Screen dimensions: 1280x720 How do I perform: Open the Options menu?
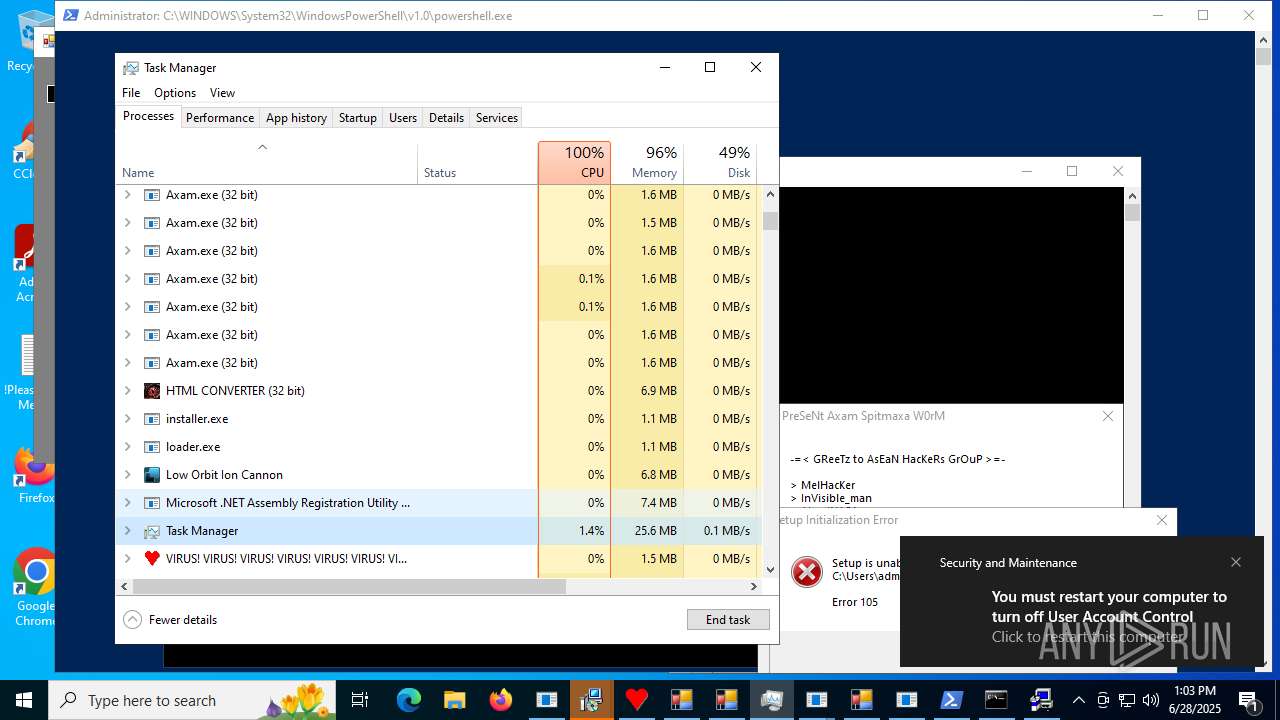coord(175,93)
